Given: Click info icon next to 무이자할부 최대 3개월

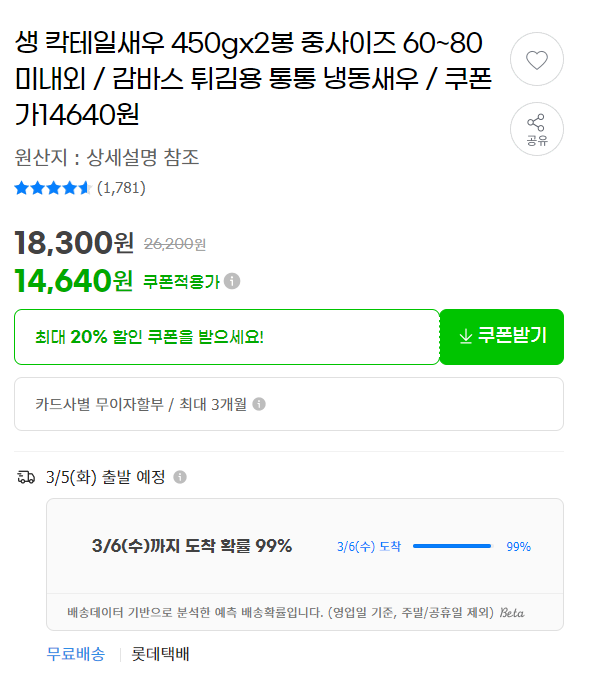Looking at the screenshot, I should (259, 404).
